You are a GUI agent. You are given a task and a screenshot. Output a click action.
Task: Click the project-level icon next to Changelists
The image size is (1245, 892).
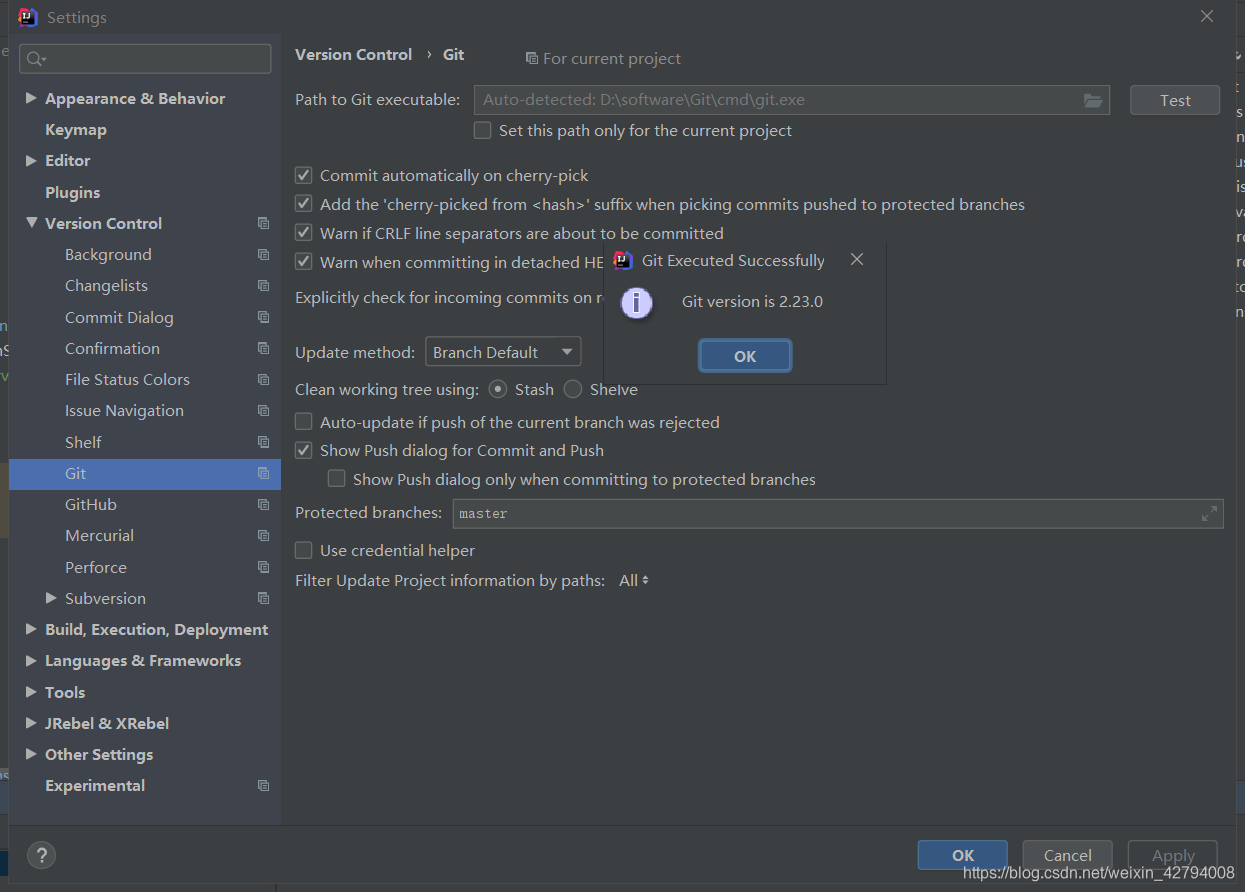click(263, 285)
